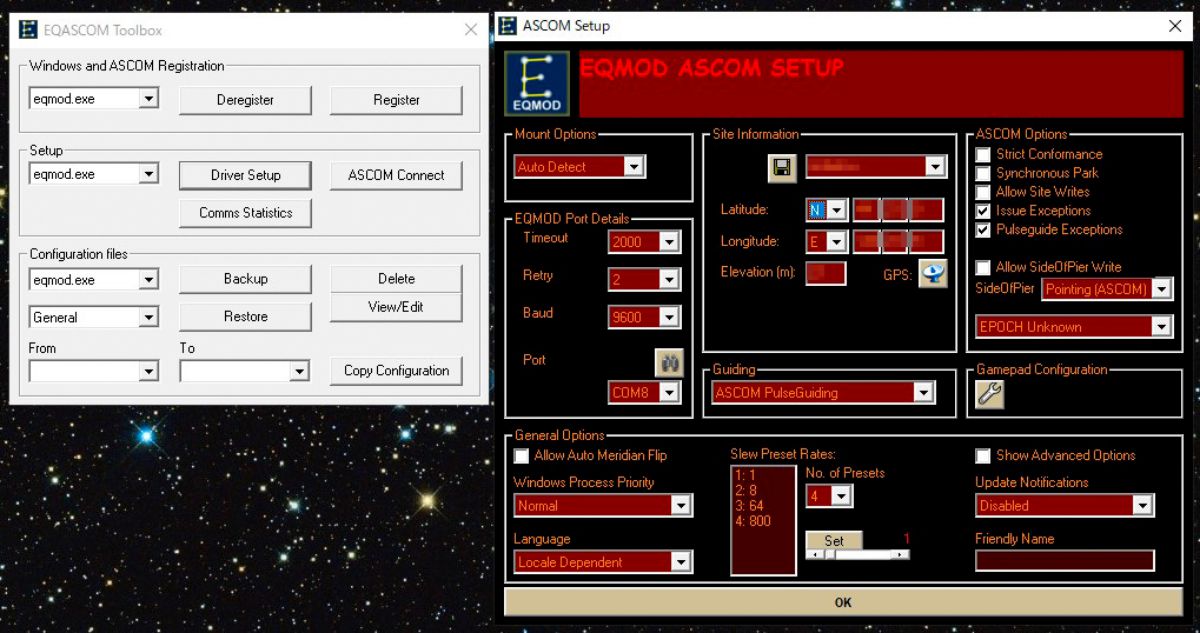Viewport: 1200px width, 633px height.
Task: Open Gamepad Configuration via the wrench icon
Action: pos(991,394)
